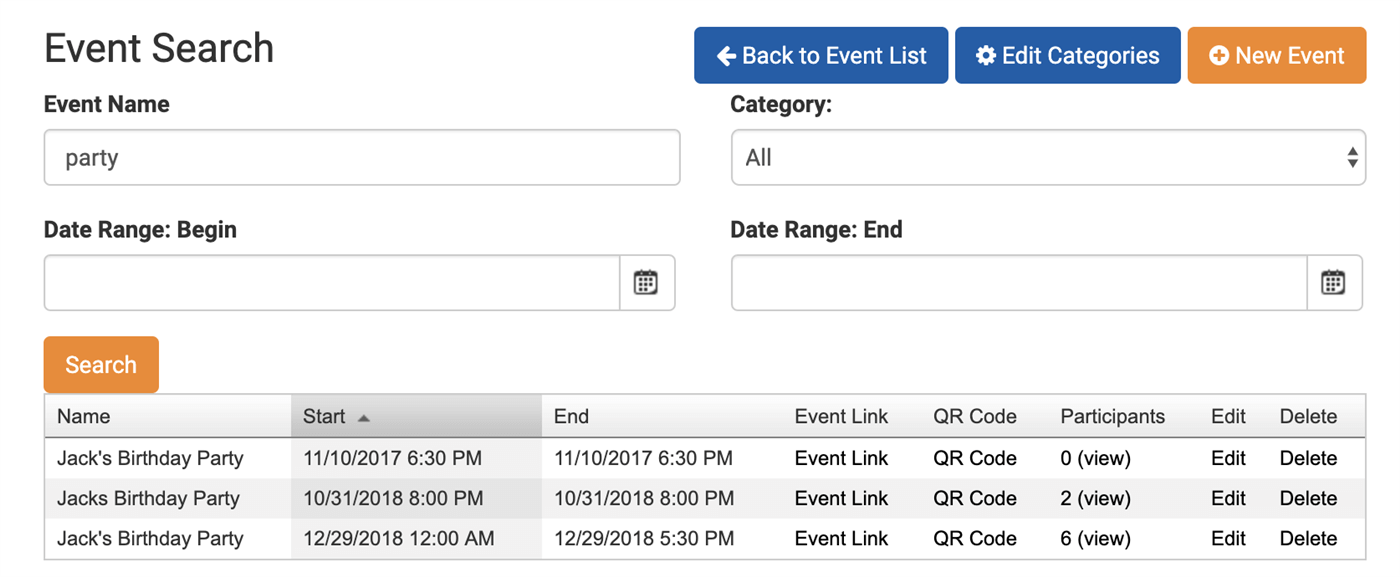The width and height of the screenshot is (1400, 577).
Task: Open the End date calendar picker
Action: coord(1334,283)
